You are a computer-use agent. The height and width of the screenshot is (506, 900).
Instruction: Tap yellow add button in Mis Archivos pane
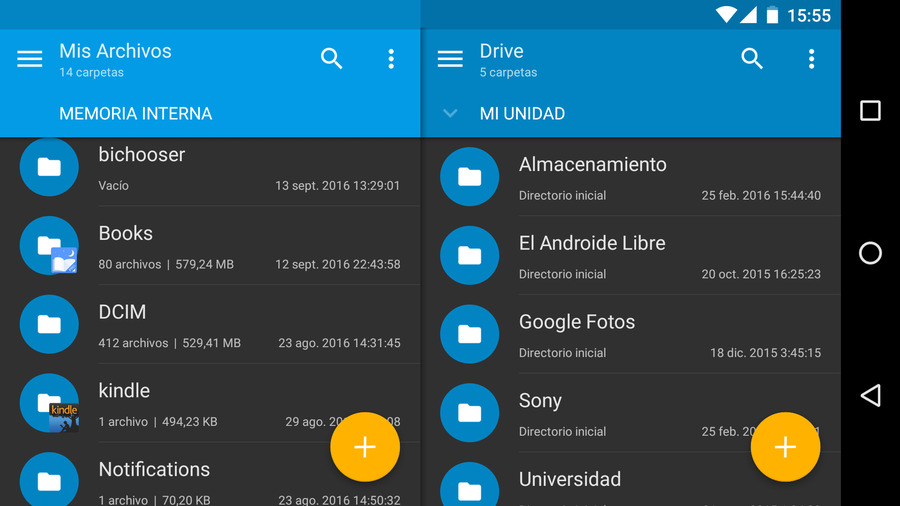pyautogui.click(x=365, y=447)
